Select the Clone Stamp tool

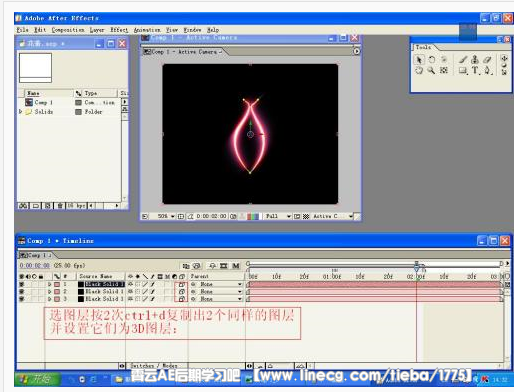(x=475, y=60)
